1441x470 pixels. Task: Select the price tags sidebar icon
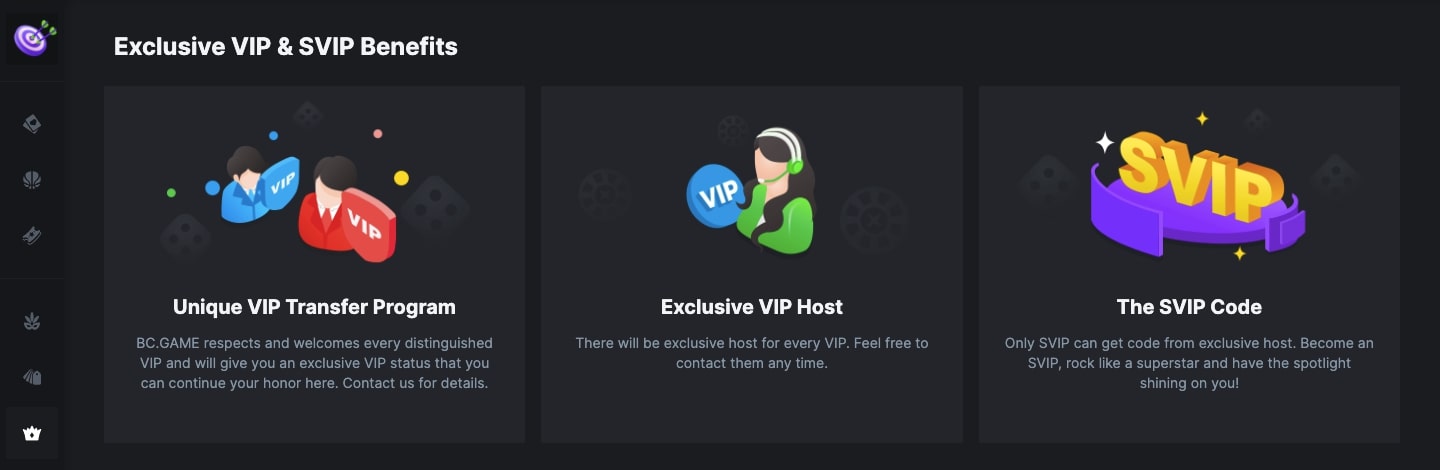(x=32, y=377)
